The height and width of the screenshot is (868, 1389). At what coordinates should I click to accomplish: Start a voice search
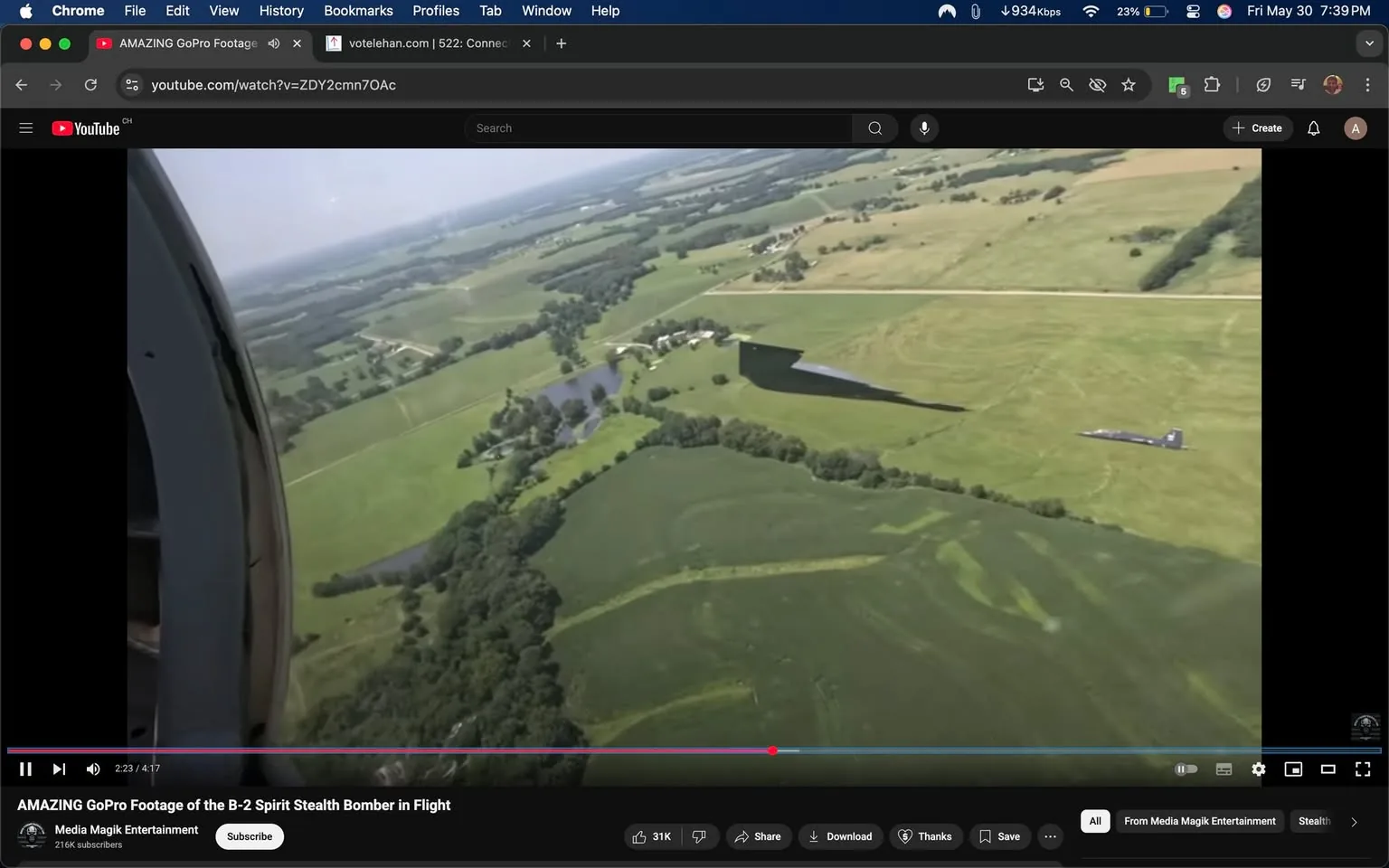[923, 127]
